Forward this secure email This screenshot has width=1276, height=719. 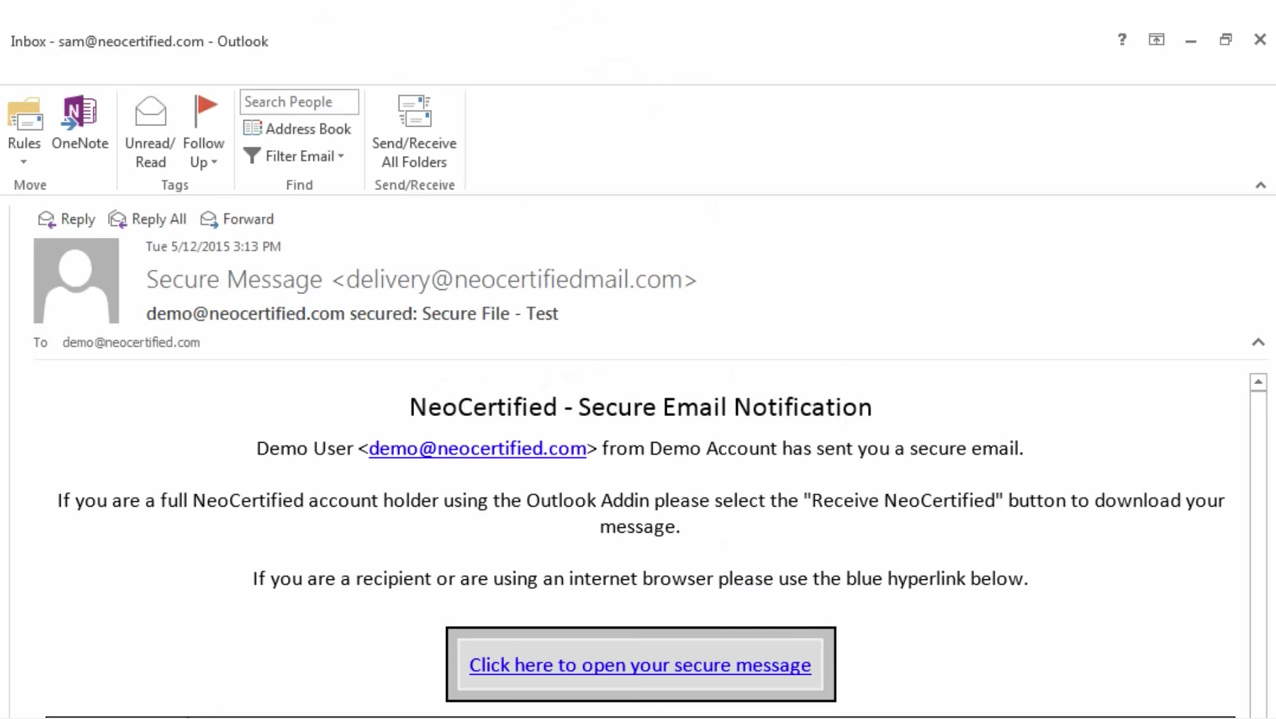237,219
